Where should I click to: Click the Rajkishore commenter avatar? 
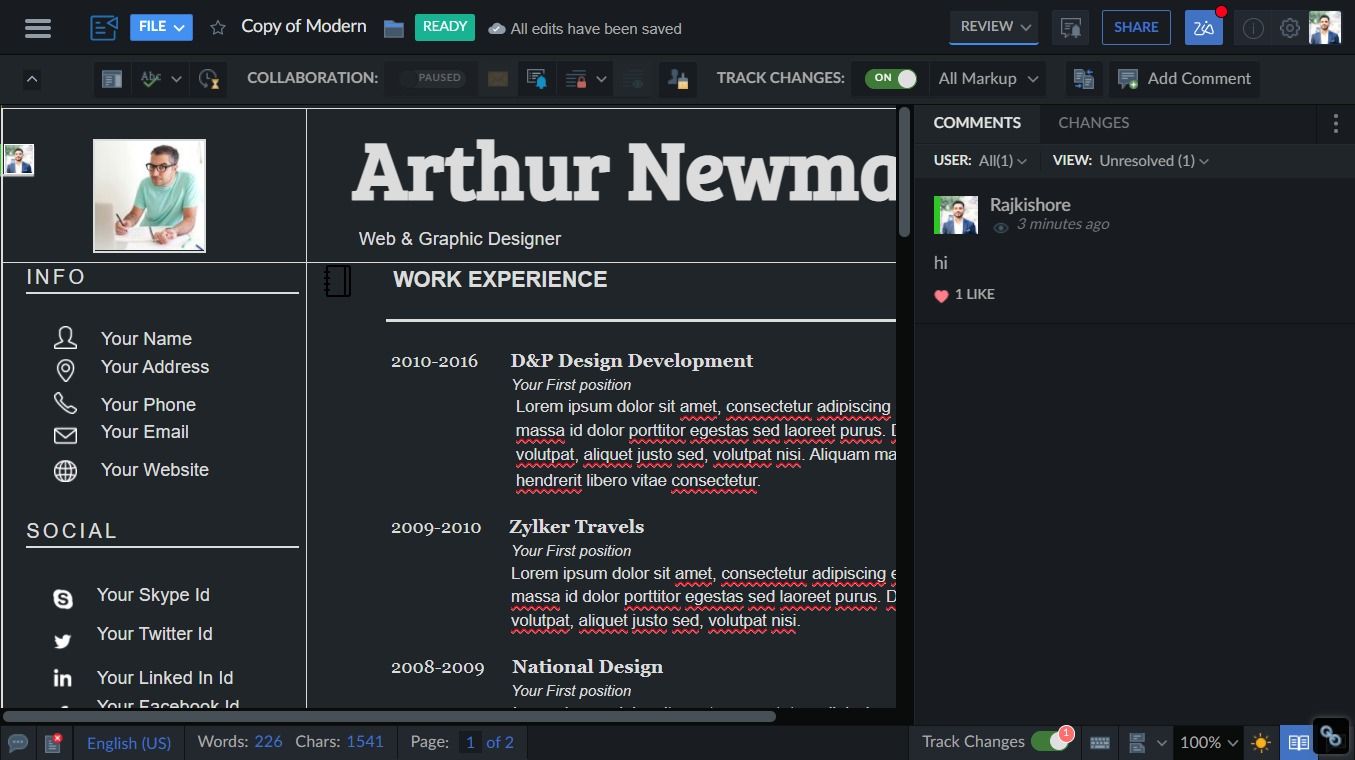coord(956,215)
